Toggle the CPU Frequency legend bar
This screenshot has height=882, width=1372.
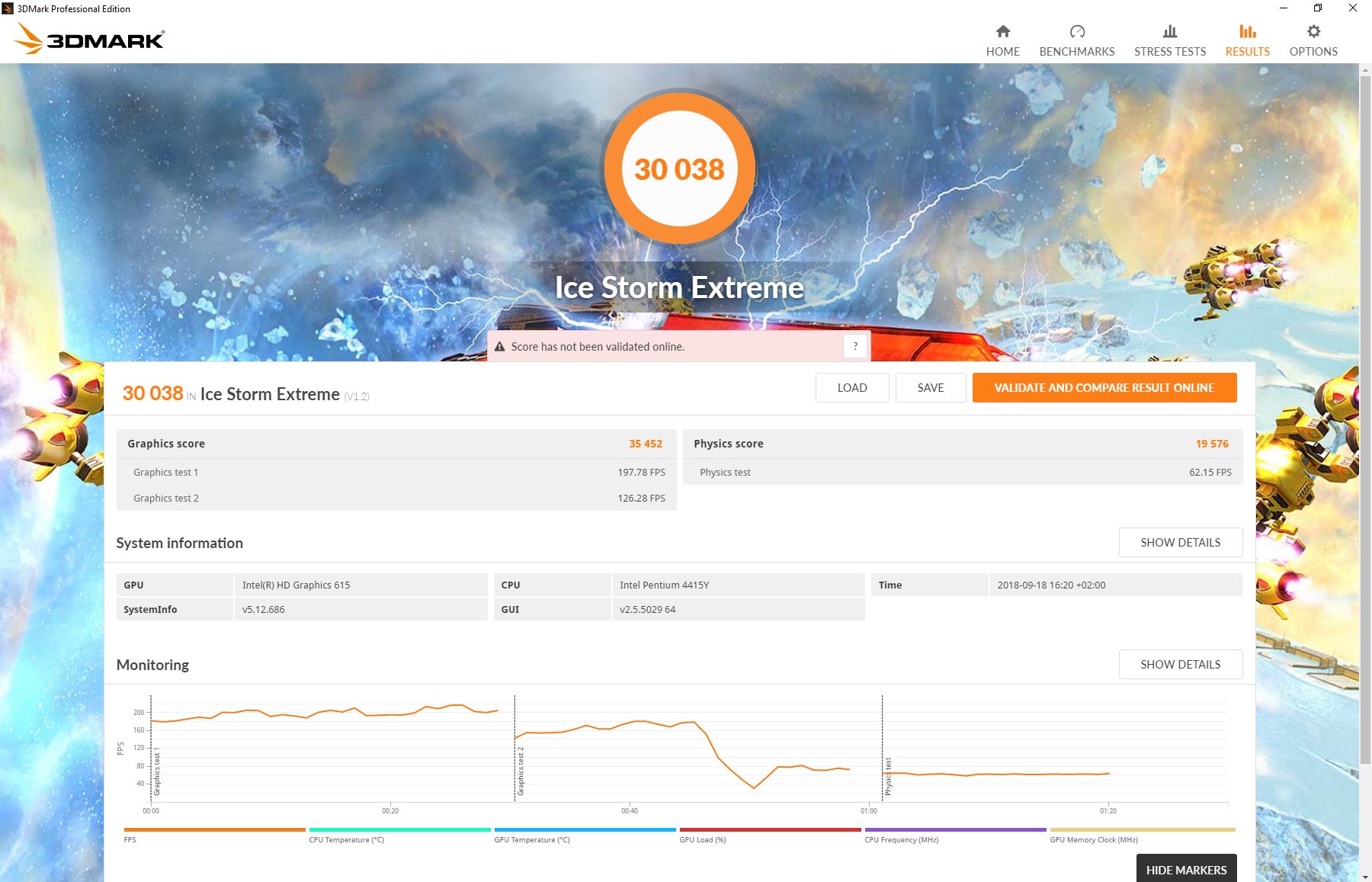(x=955, y=829)
